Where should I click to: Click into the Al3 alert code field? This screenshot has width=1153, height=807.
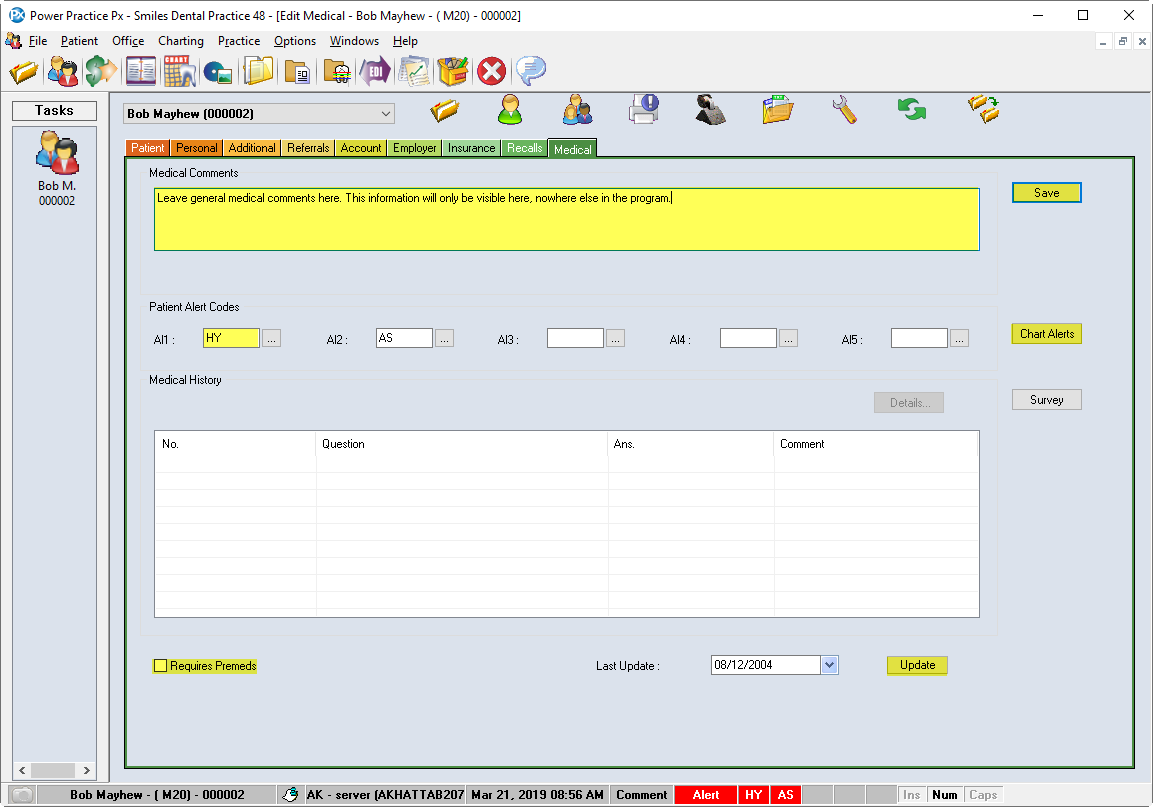click(575, 339)
